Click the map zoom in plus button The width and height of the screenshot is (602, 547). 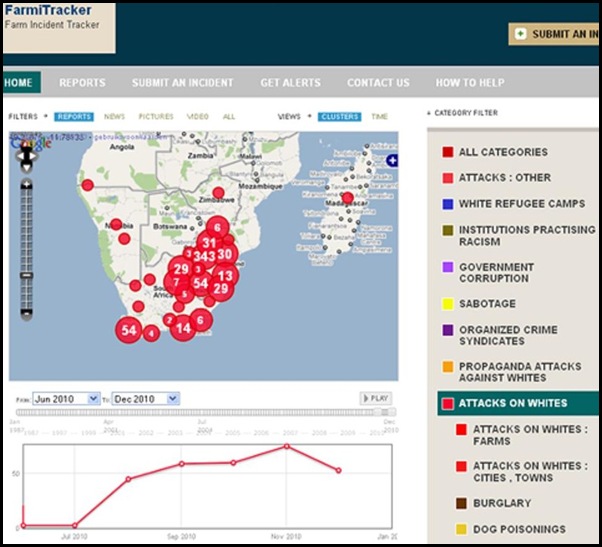click(27, 183)
